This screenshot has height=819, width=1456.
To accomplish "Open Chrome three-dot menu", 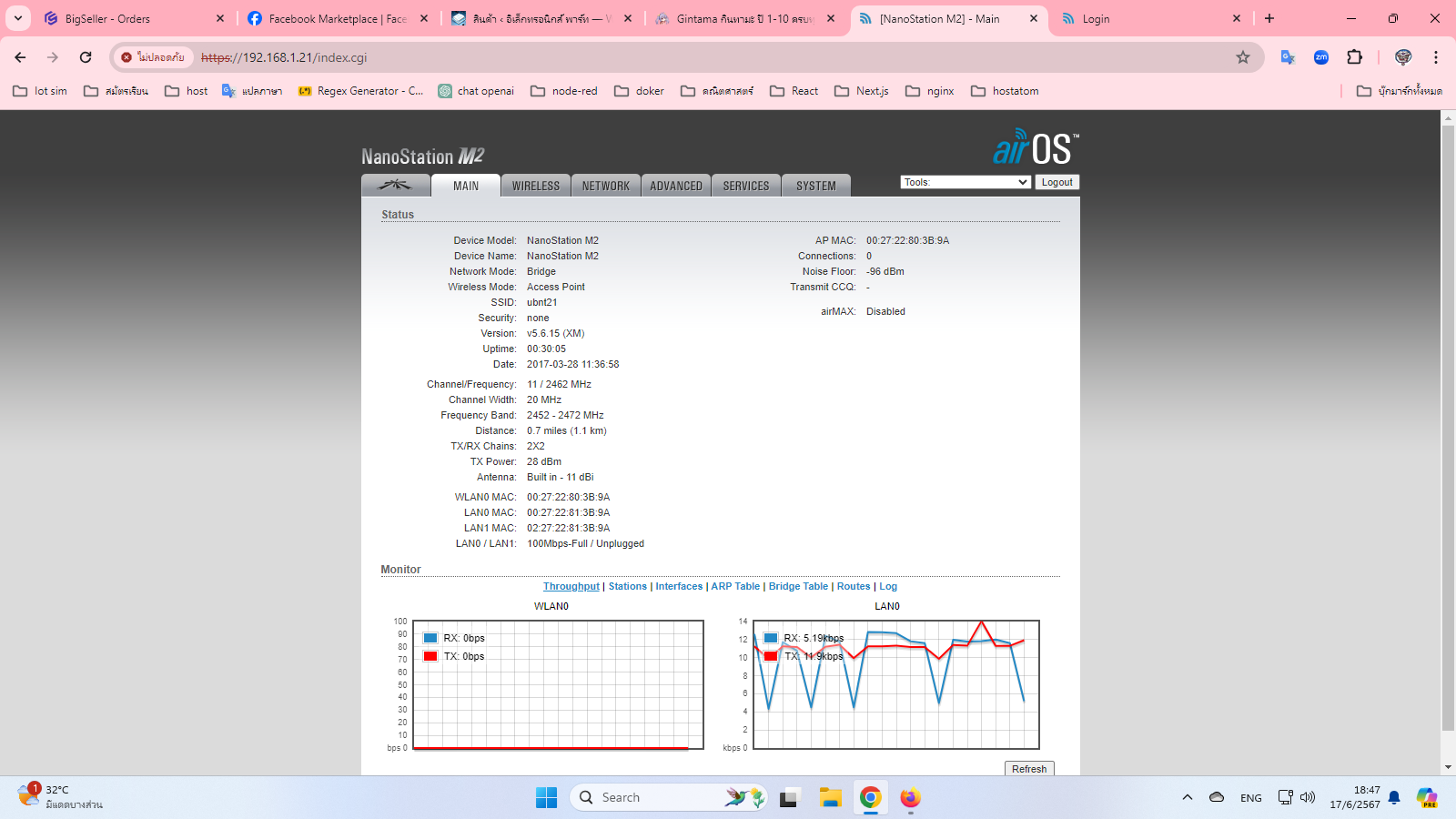I will (x=1436, y=57).
